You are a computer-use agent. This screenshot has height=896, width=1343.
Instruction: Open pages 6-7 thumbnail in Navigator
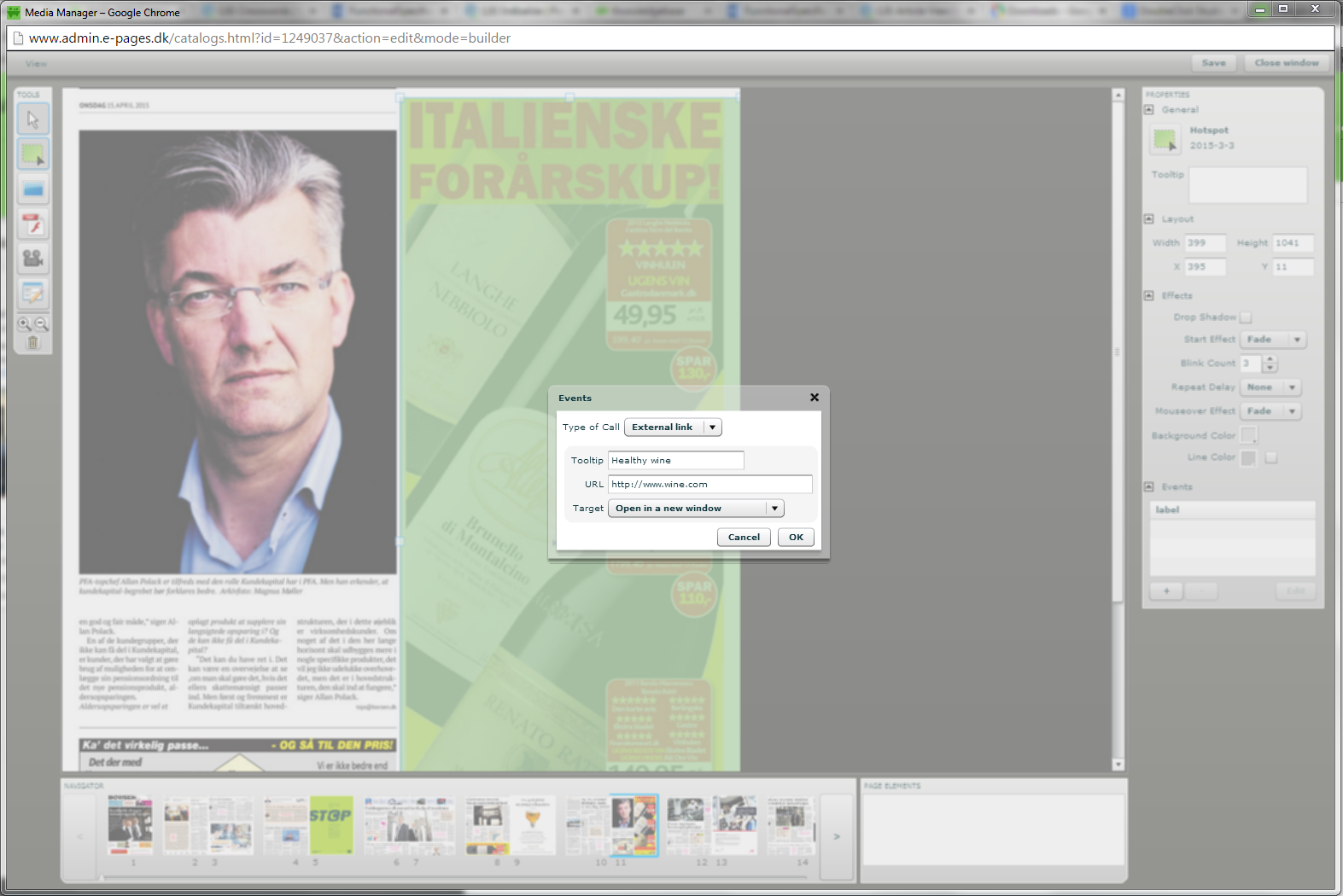[409, 825]
